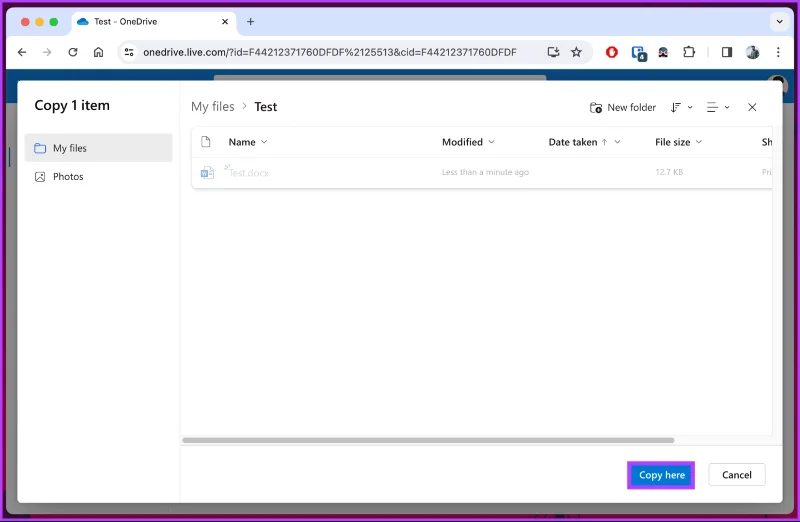This screenshot has width=800, height=522.
Task: Close the Copy 1 item dialog
Action: [x=752, y=107]
